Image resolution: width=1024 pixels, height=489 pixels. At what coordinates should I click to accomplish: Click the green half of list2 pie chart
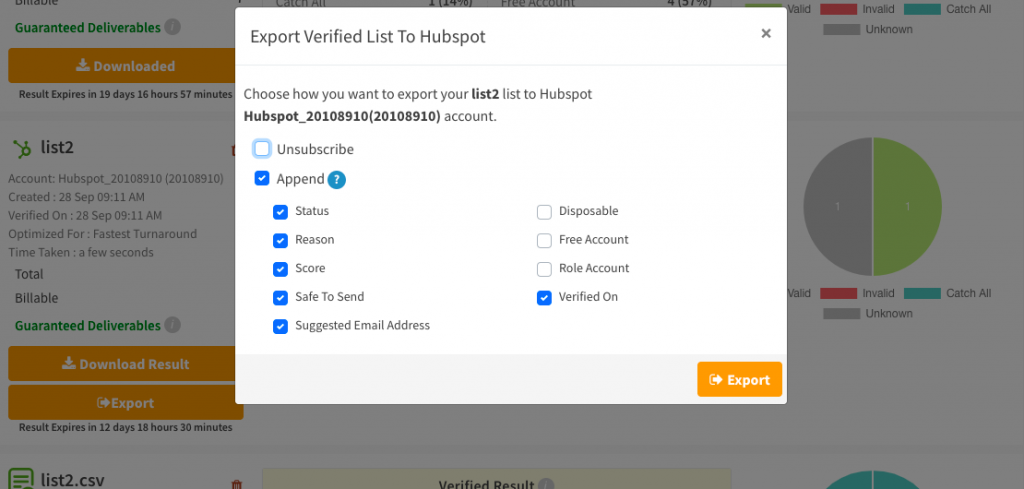click(908, 206)
